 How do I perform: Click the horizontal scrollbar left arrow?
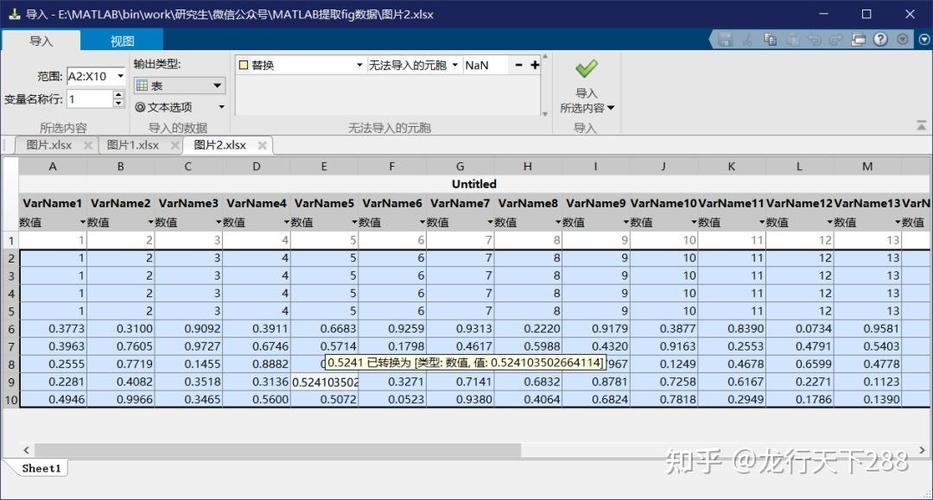[26, 450]
